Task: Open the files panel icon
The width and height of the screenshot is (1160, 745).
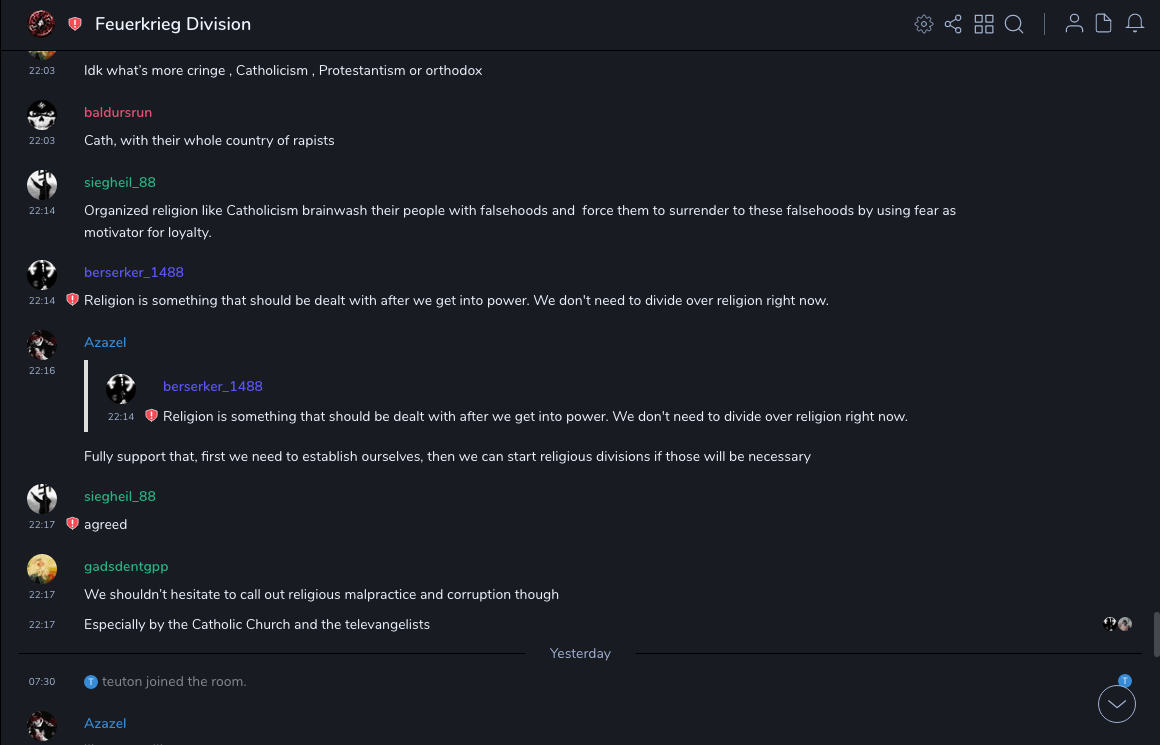Action: pos(1104,24)
